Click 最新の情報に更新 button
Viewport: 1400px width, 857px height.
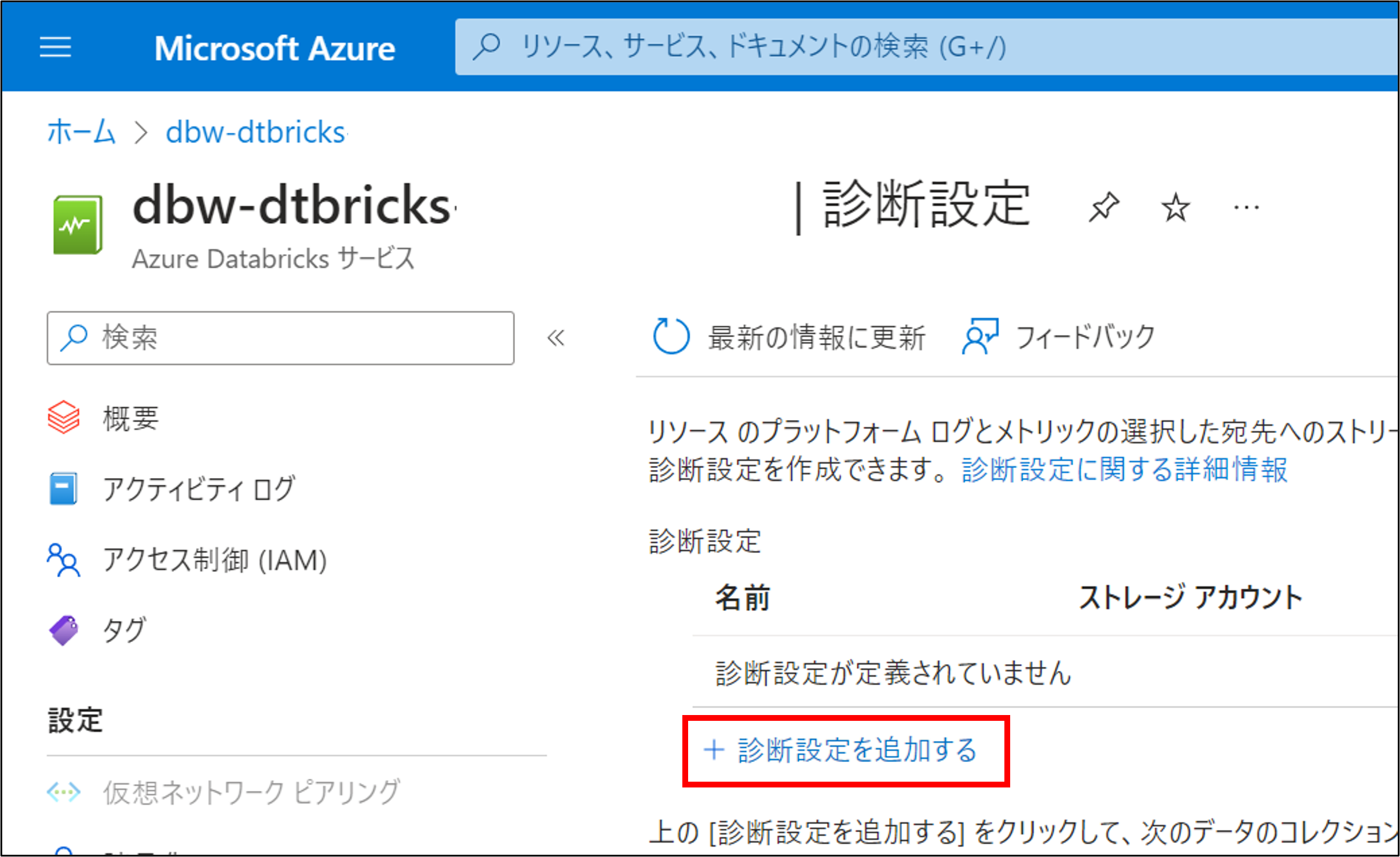816,337
